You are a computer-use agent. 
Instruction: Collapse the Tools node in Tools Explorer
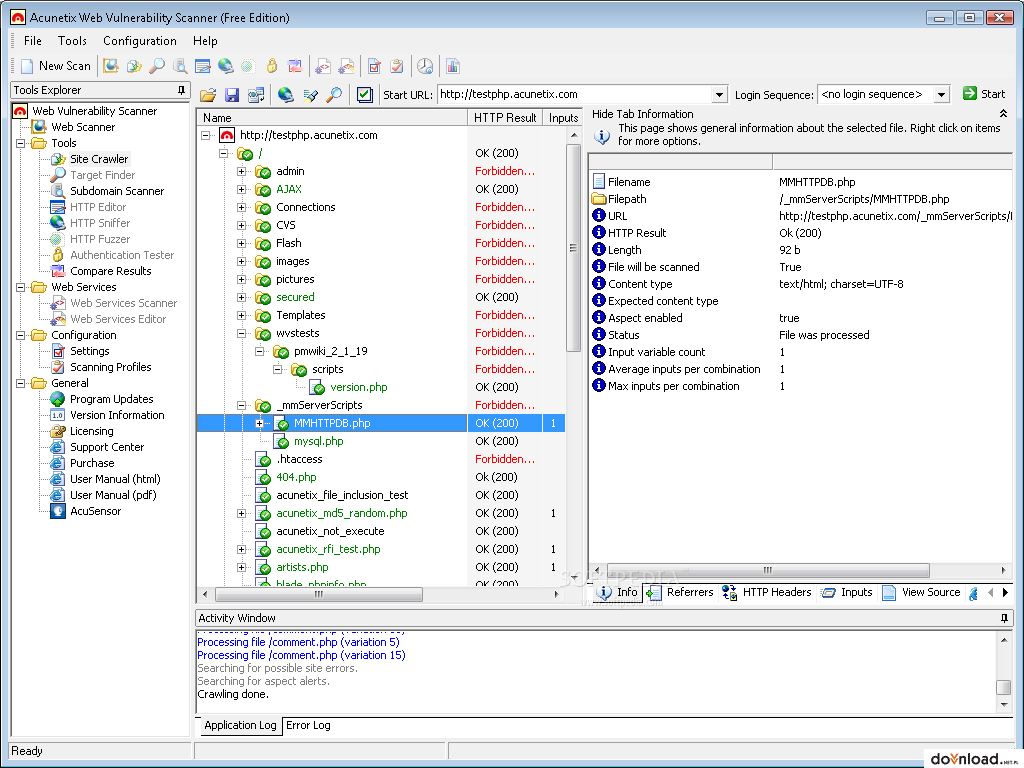point(21,143)
